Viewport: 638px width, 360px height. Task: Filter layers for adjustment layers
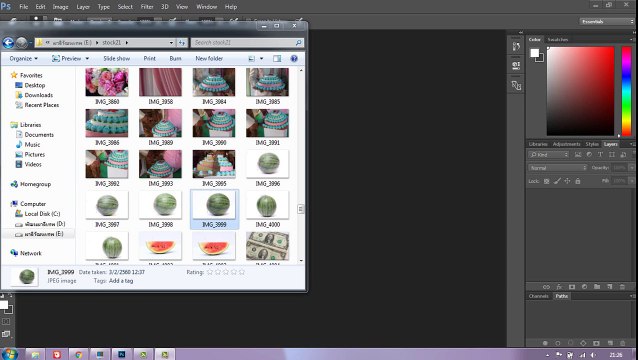point(589,155)
